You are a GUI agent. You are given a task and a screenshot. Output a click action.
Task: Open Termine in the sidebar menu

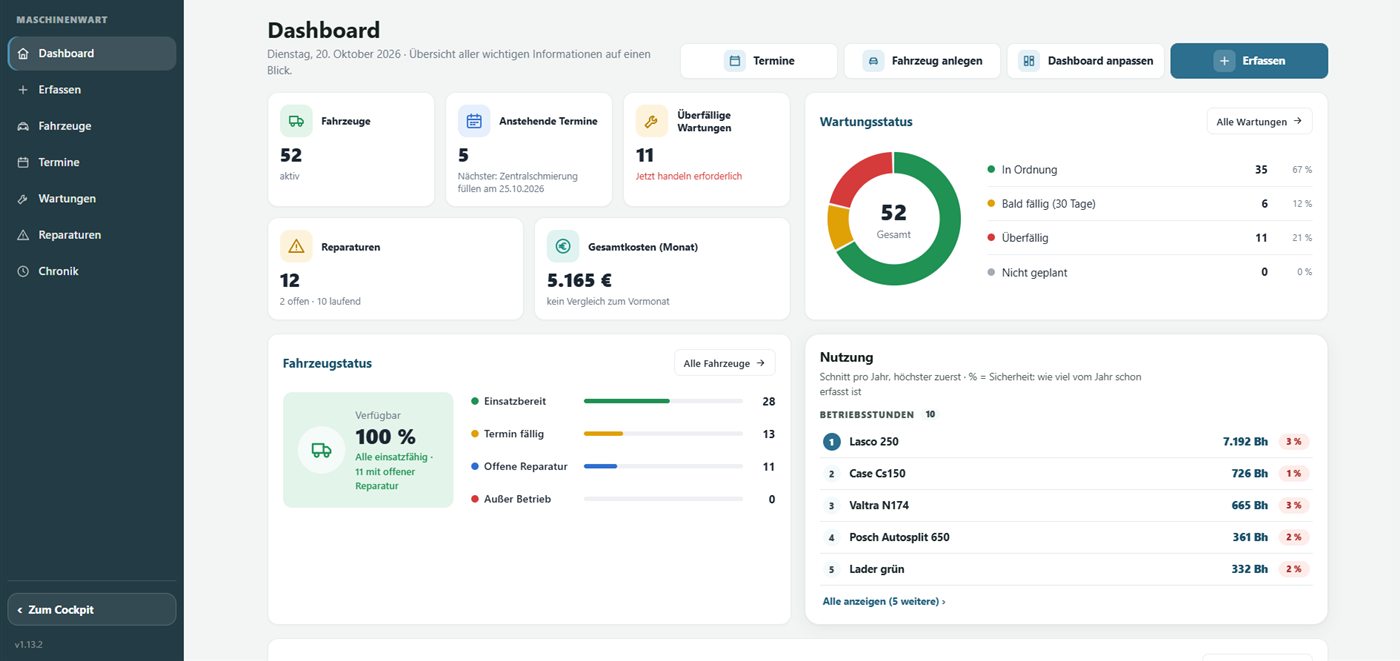point(92,162)
